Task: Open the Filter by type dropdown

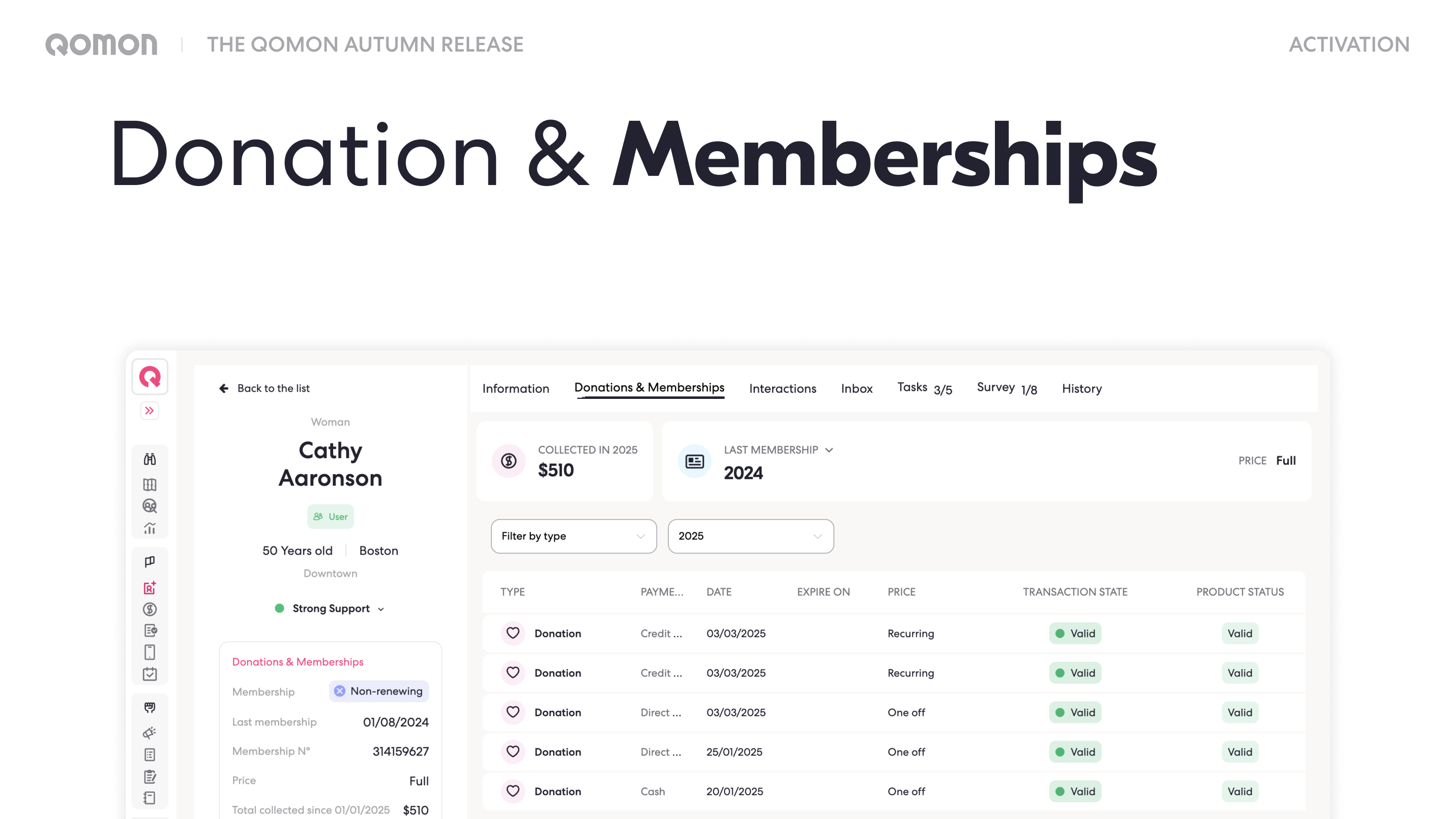Action: (x=573, y=536)
